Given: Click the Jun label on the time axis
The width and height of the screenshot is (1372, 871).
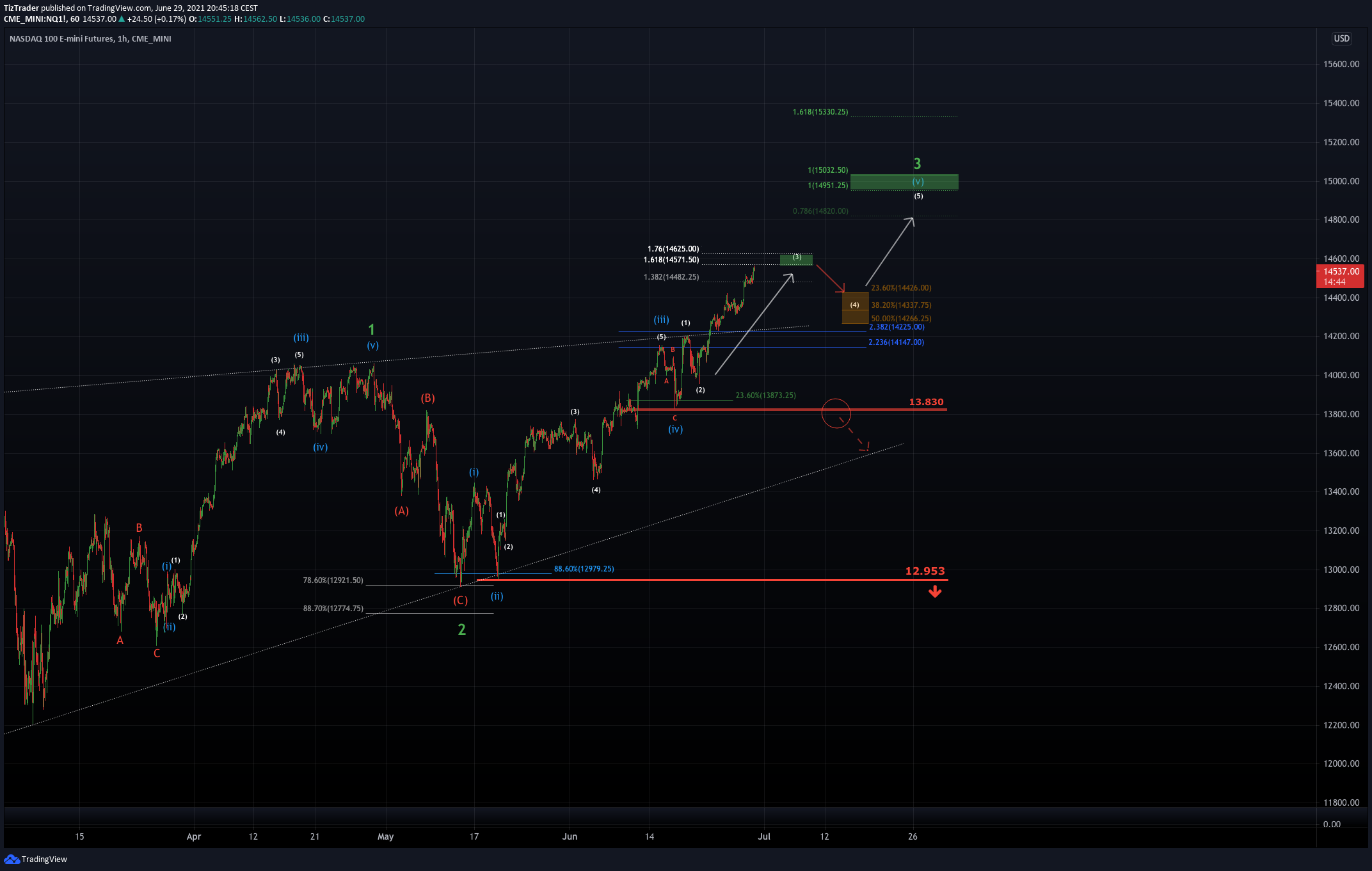Looking at the screenshot, I should click(x=570, y=836).
